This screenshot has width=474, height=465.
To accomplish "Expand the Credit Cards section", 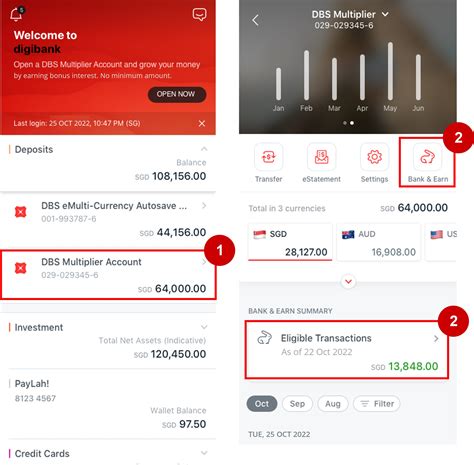I will [x=204, y=453].
